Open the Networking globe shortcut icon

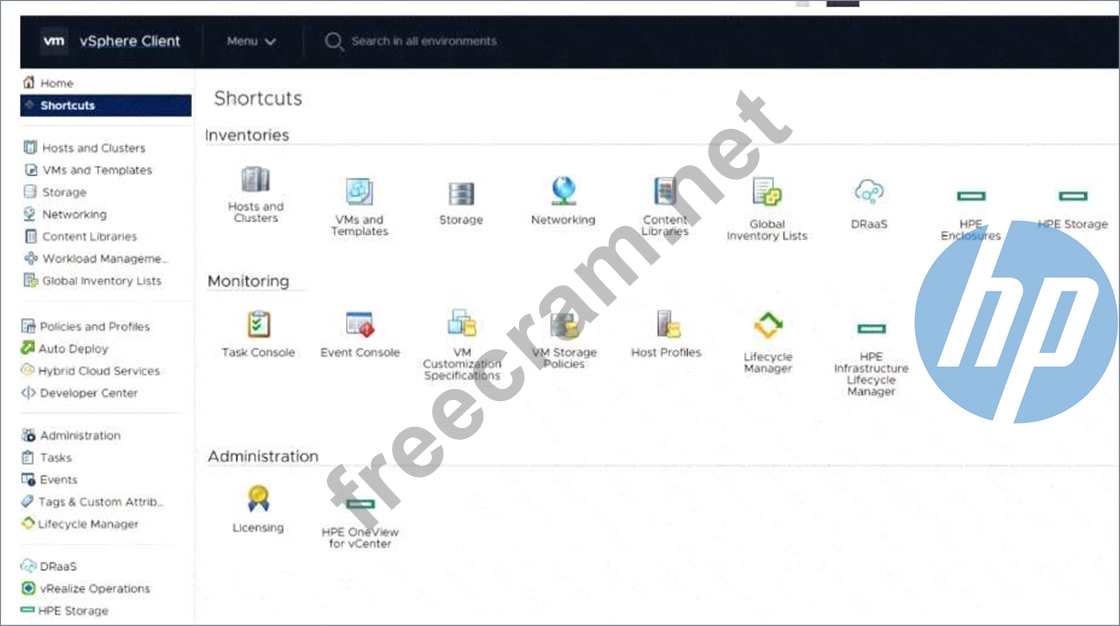(x=563, y=191)
